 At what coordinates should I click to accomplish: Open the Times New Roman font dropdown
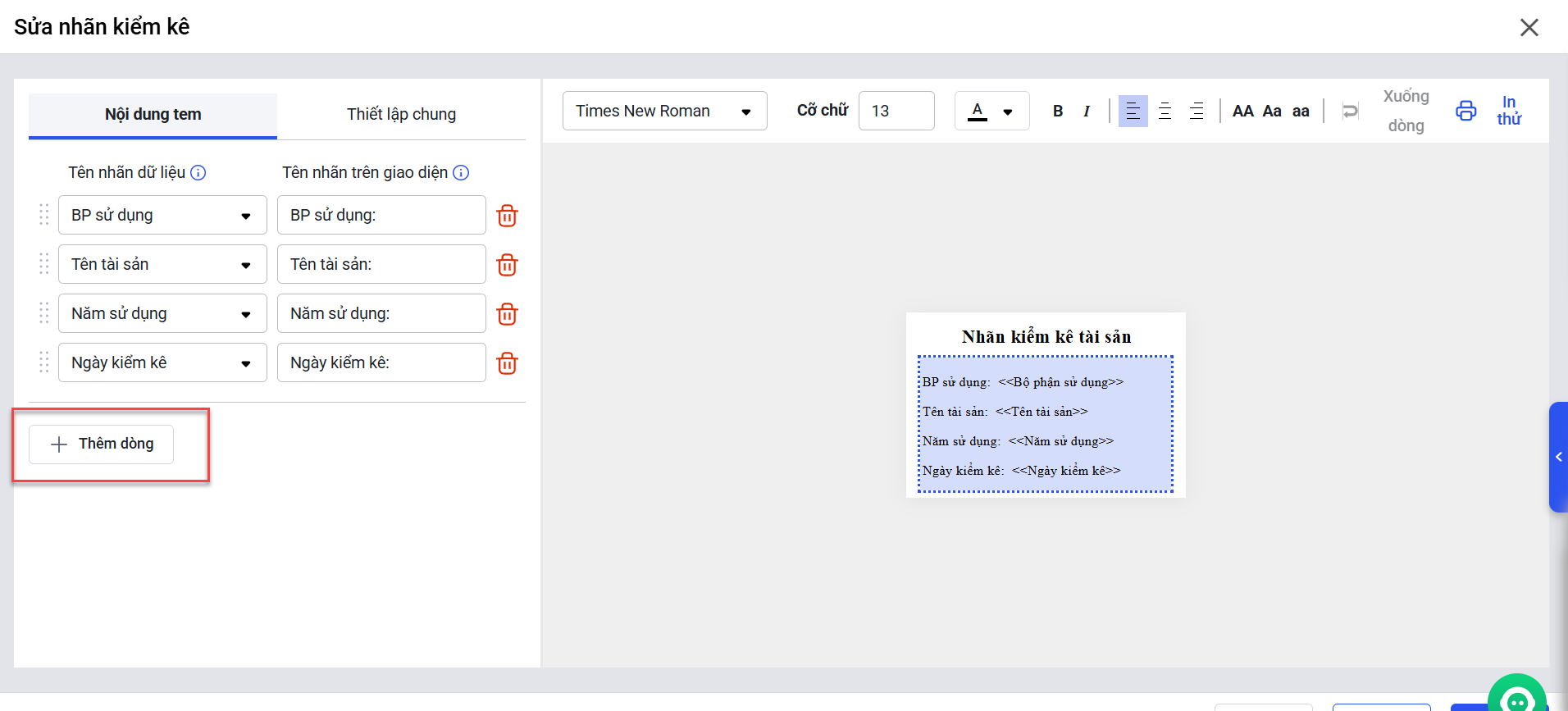[664, 111]
